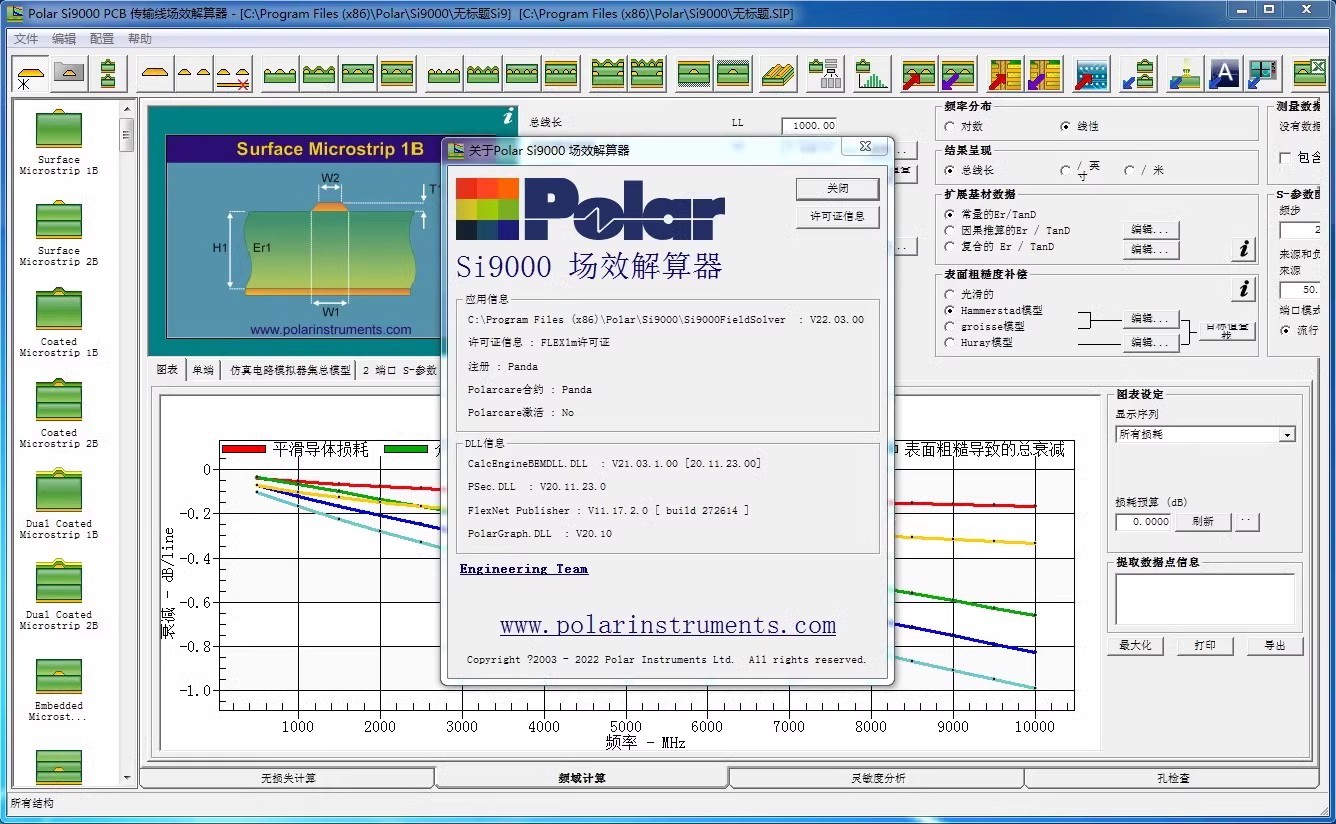Select 复合的 Er / TanD radio button
The image size is (1336, 824).
coord(949,246)
